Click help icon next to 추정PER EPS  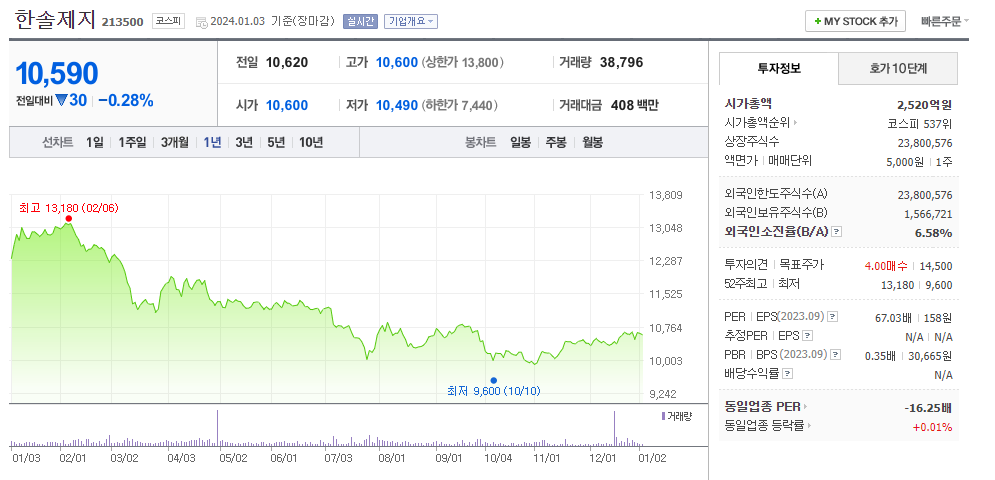(807, 335)
